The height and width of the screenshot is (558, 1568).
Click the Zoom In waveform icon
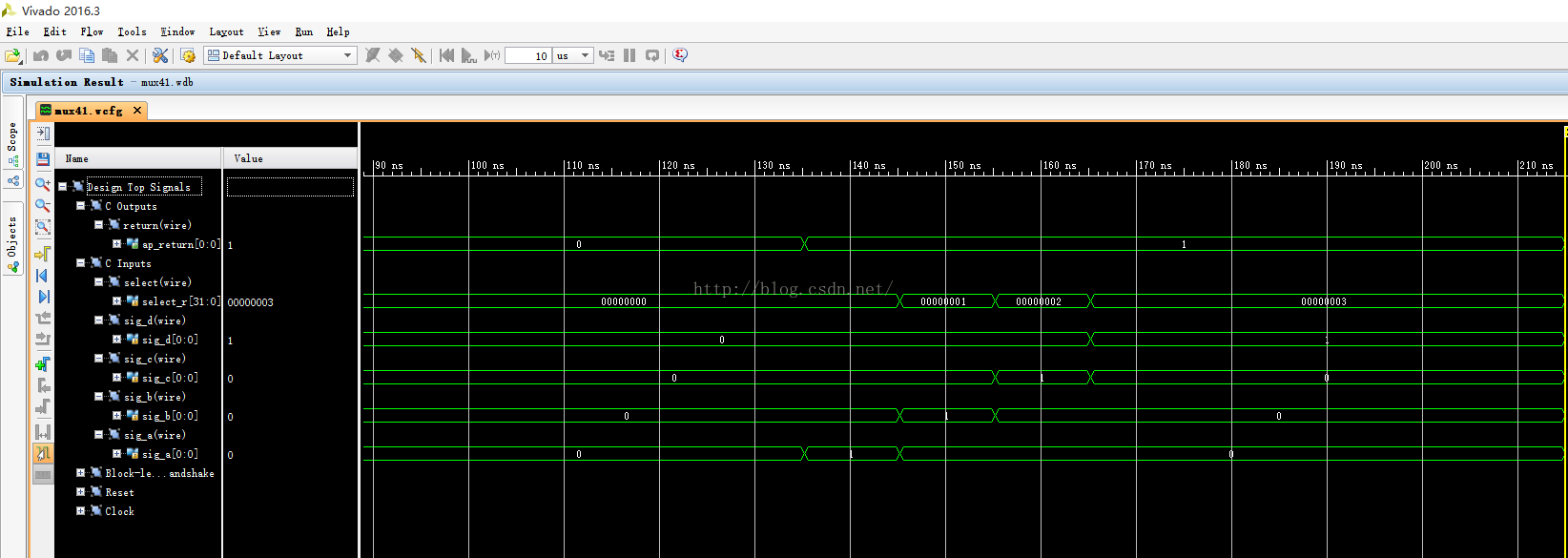click(x=43, y=183)
